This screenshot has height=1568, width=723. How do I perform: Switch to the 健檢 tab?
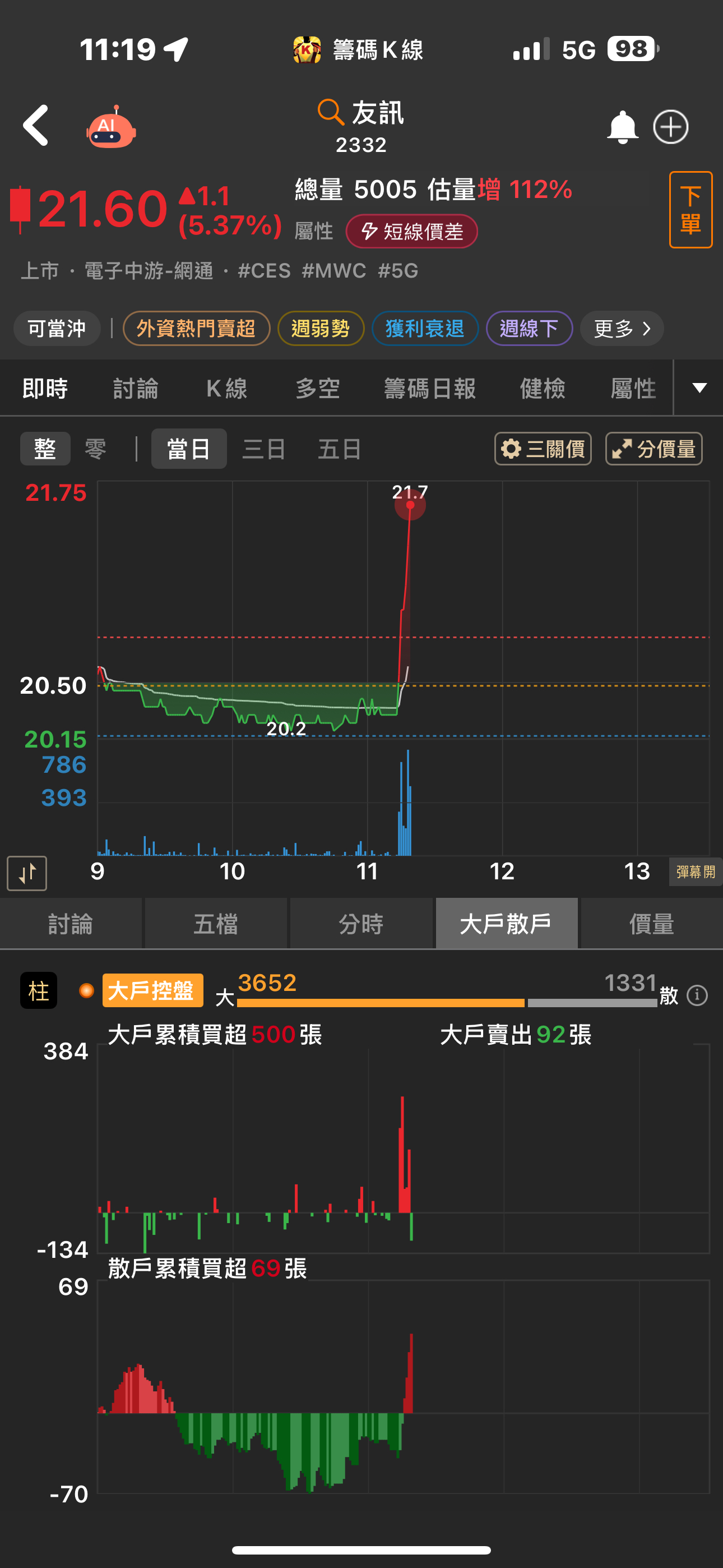pyautogui.click(x=543, y=388)
